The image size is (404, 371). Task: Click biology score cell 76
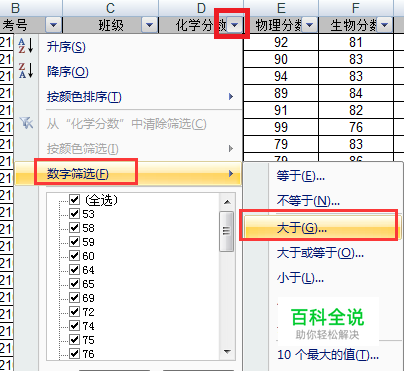tap(356, 127)
